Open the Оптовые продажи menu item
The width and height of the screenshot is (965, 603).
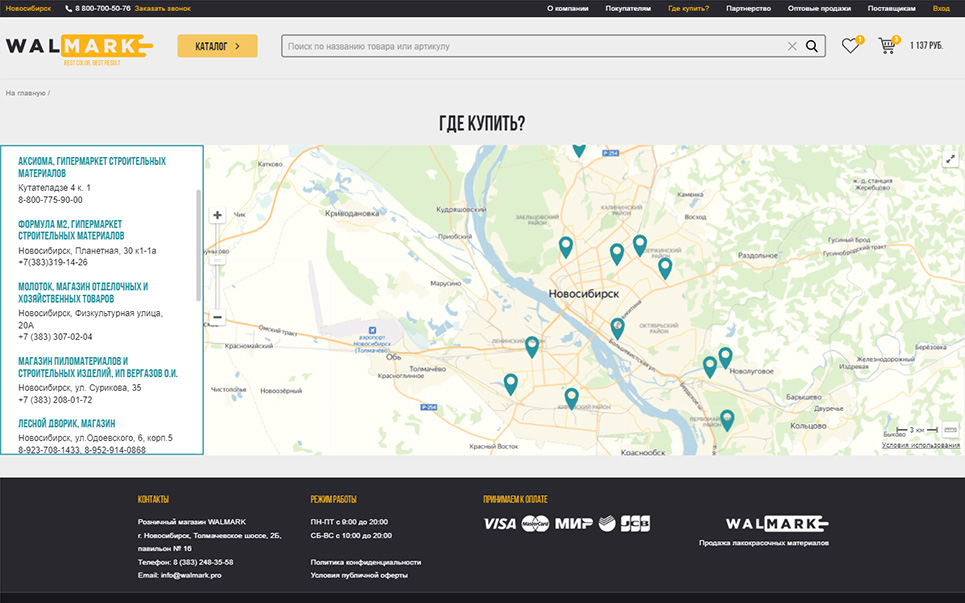pyautogui.click(x=819, y=9)
